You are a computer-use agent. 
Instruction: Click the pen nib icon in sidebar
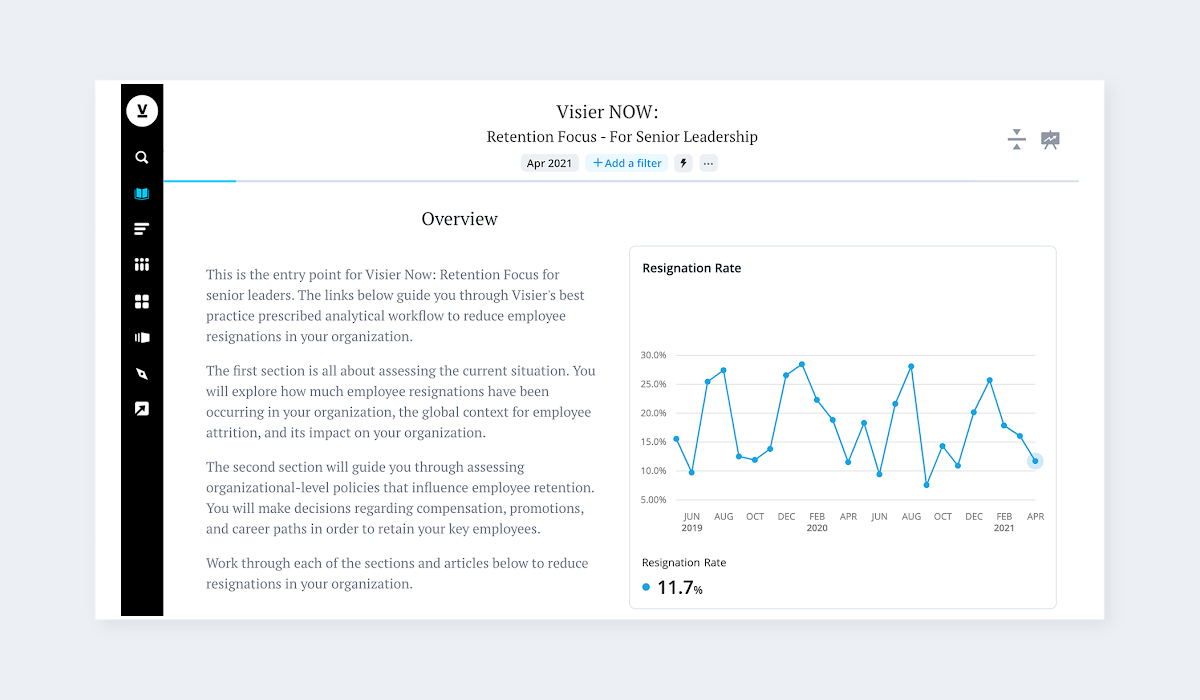coord(142,374)
